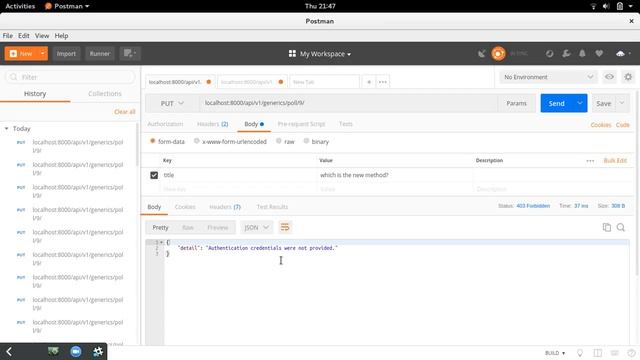Click the satellite capture requests icon
The image size is (640, 360).
482,53
